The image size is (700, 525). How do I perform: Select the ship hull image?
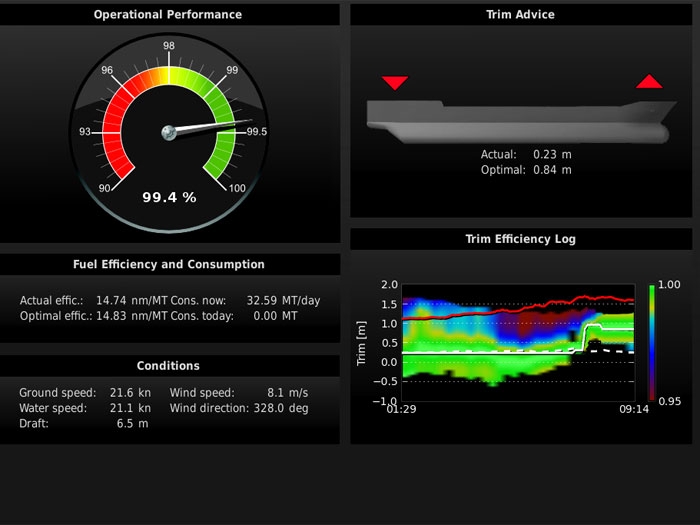(521, 121)
